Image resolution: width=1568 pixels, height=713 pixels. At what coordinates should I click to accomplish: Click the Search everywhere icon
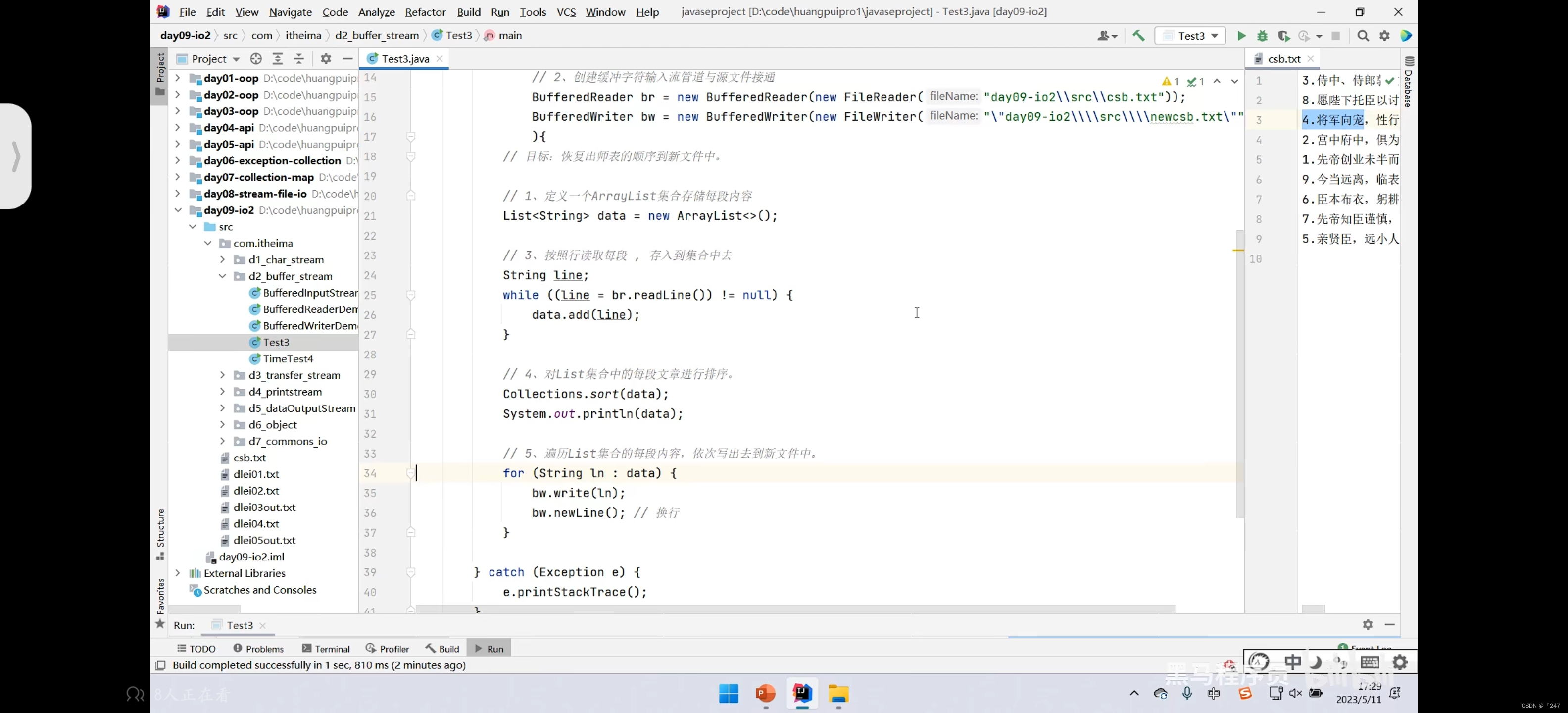click(1362, 35)
